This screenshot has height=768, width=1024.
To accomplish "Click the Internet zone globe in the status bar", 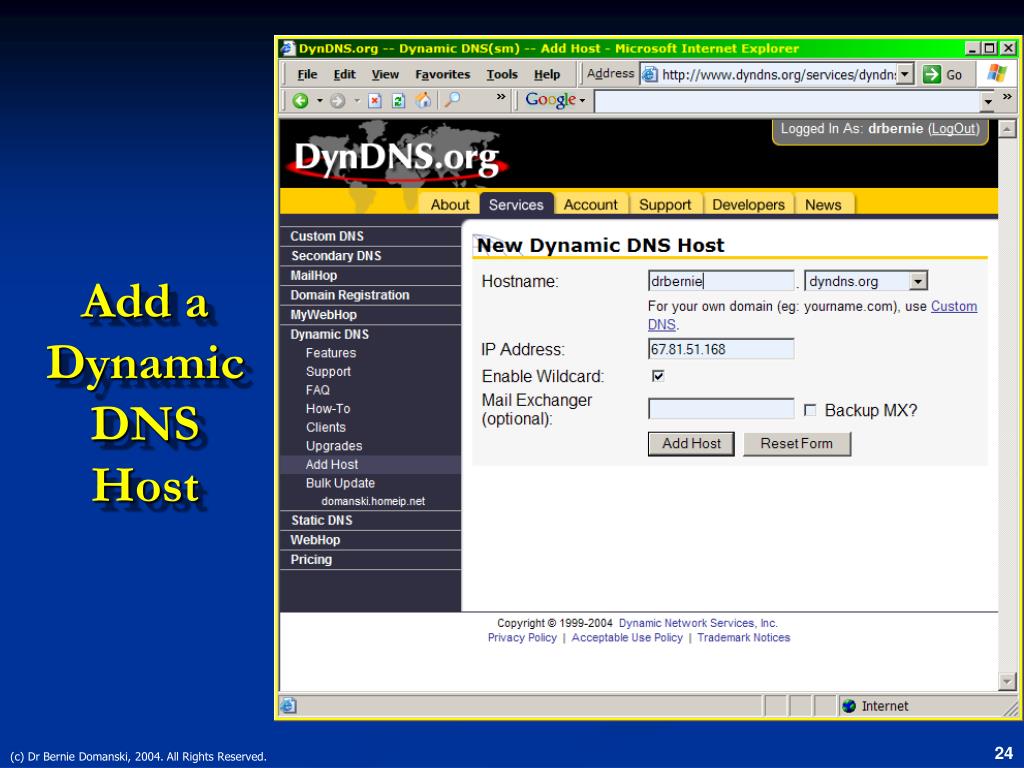I will click(849, 706).
